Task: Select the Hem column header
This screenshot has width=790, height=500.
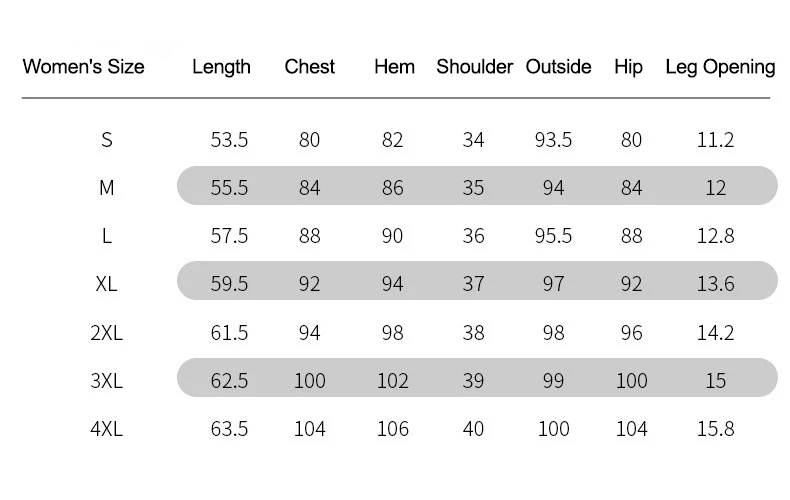Action: [x=394, y=67]
